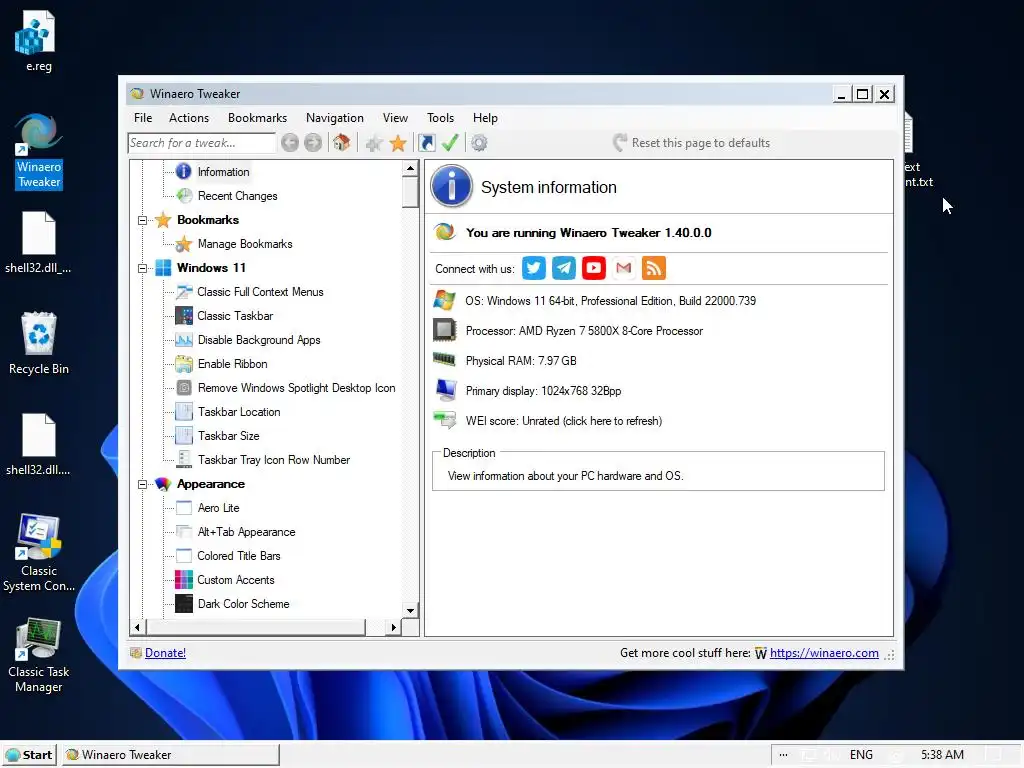The height and width of the screenshot is (768, 1024).
Task: Click the Start button on taskbar
Action: pyautogui.click(x=29, y=755)
